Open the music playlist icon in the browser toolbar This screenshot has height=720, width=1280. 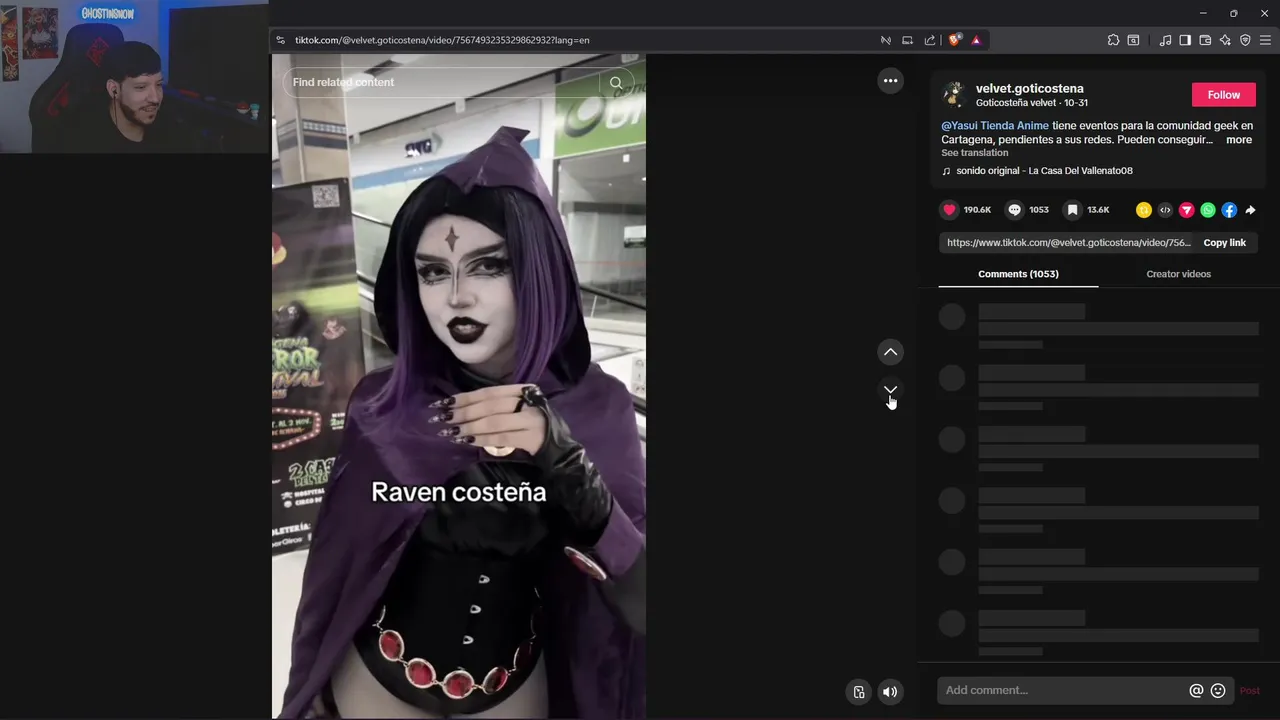(1165, 40)
